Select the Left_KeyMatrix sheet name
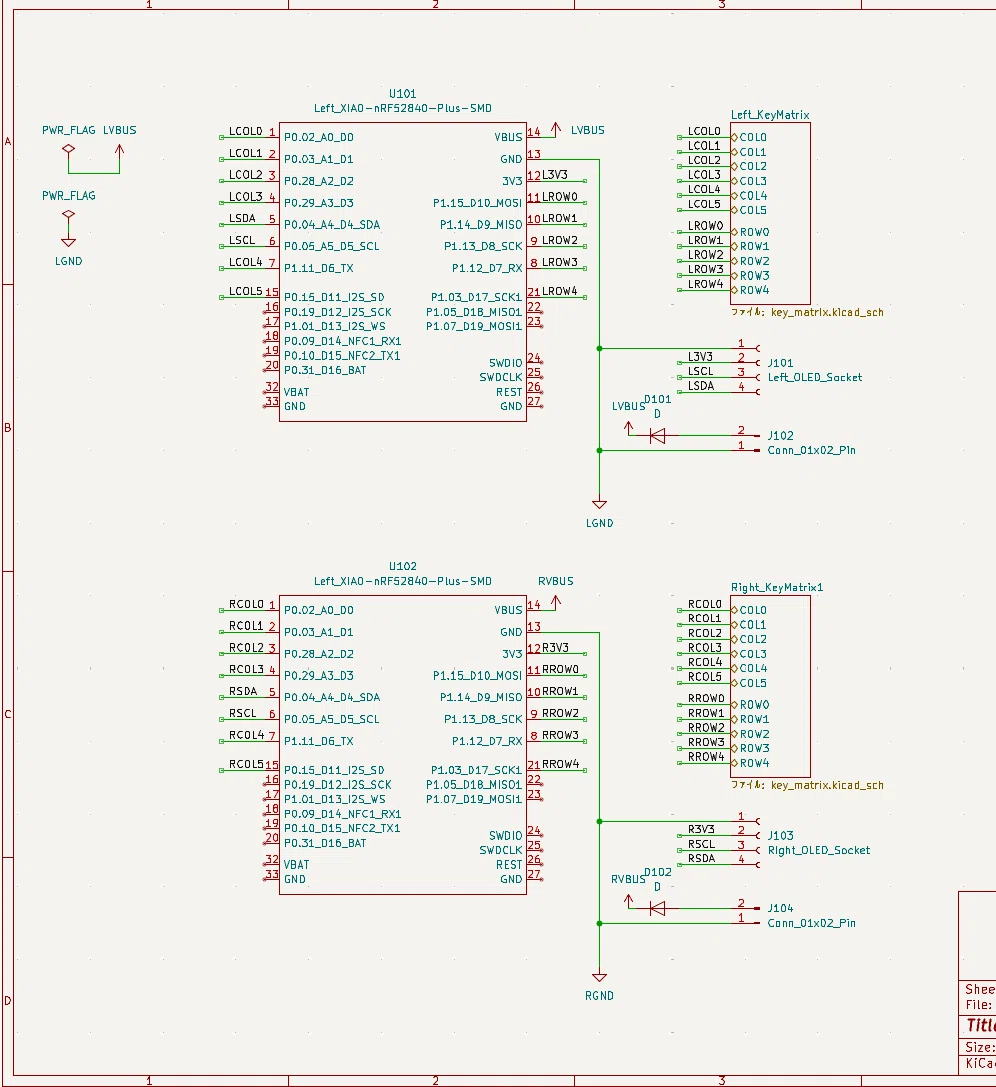Screen dimensions: 996x1087 point(770,115)
